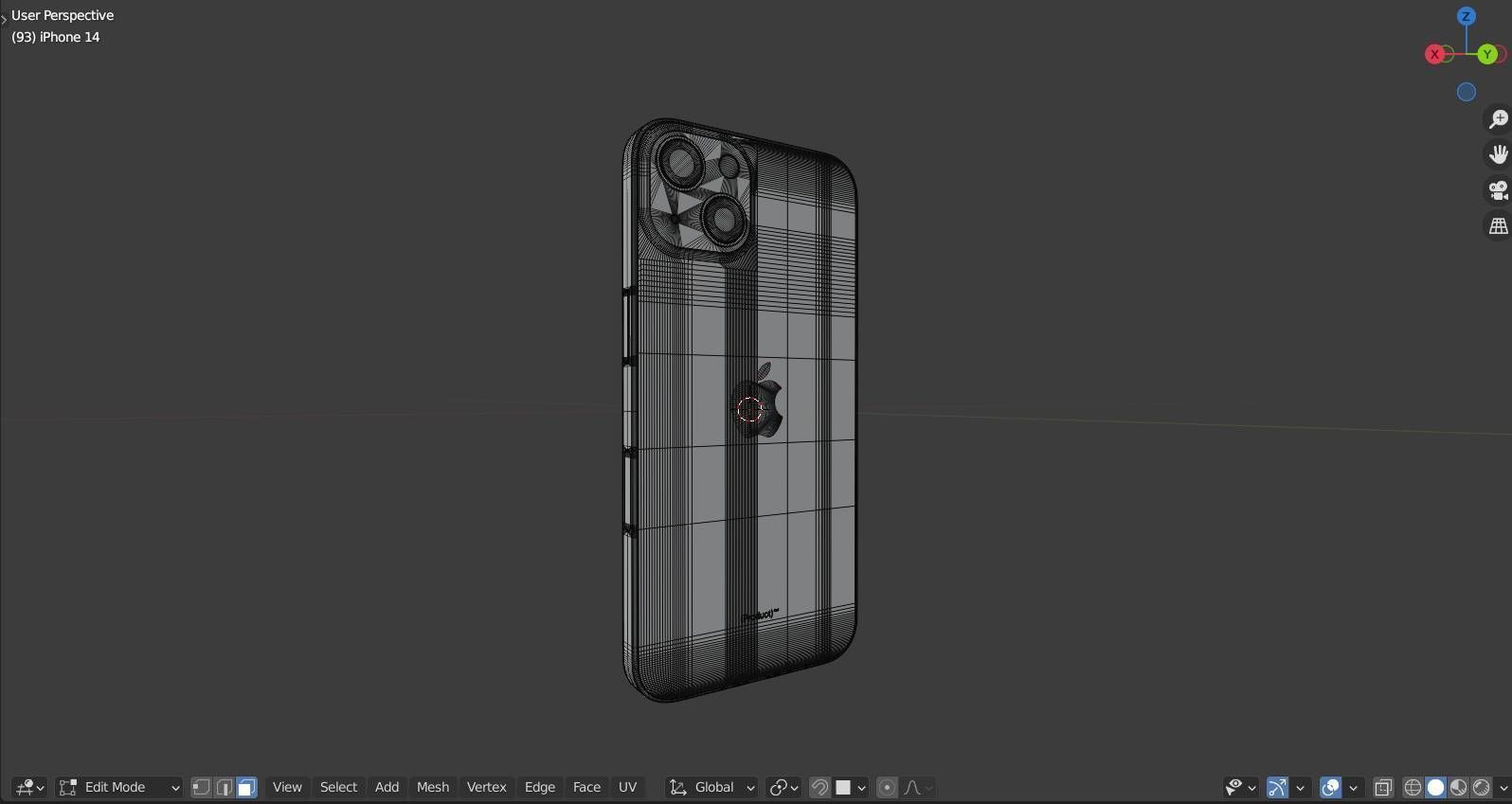
Task: Click the pan hand viewport icon
Action: click(1498, 154)
